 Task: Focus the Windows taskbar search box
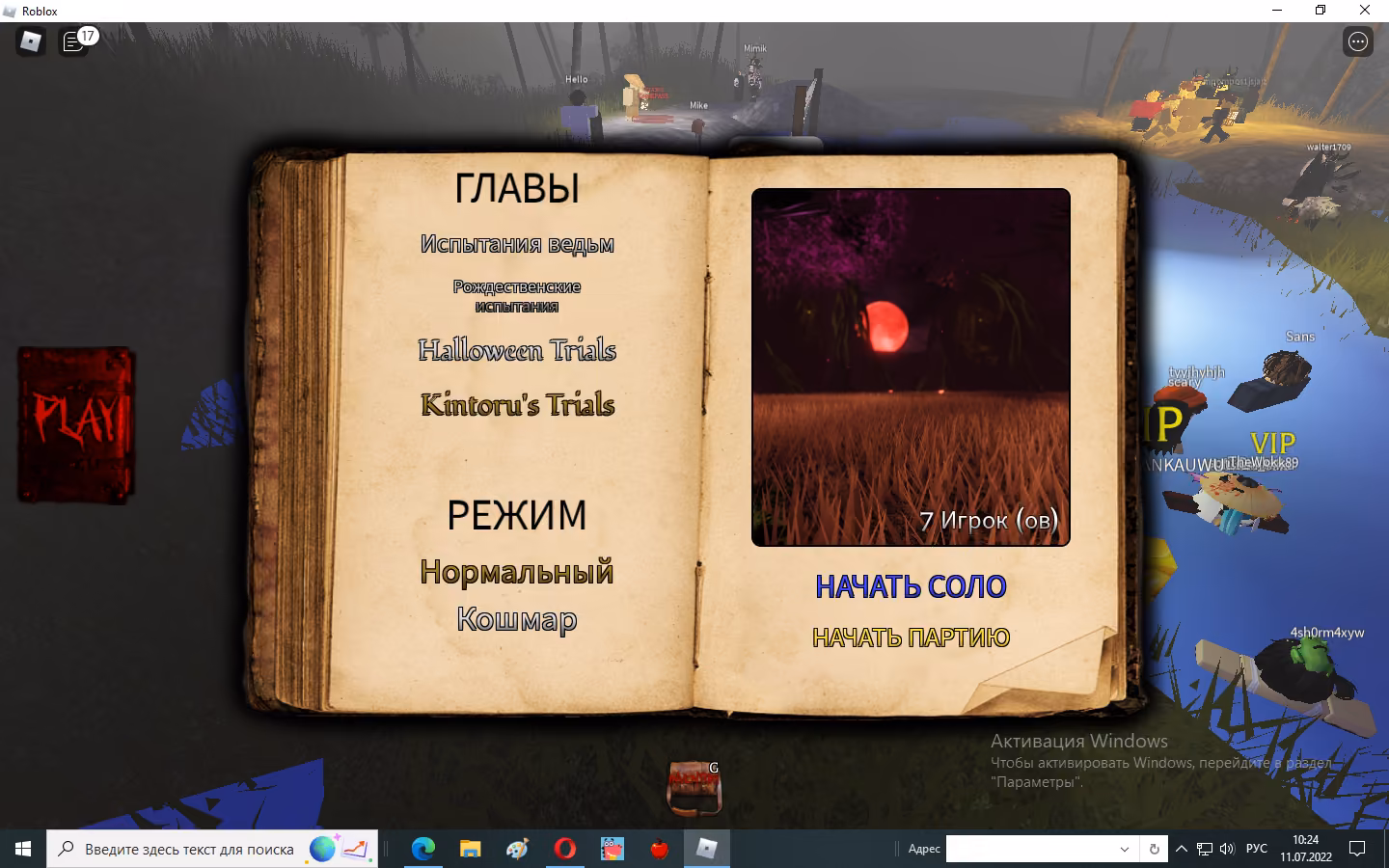click(x=212, y=849)
